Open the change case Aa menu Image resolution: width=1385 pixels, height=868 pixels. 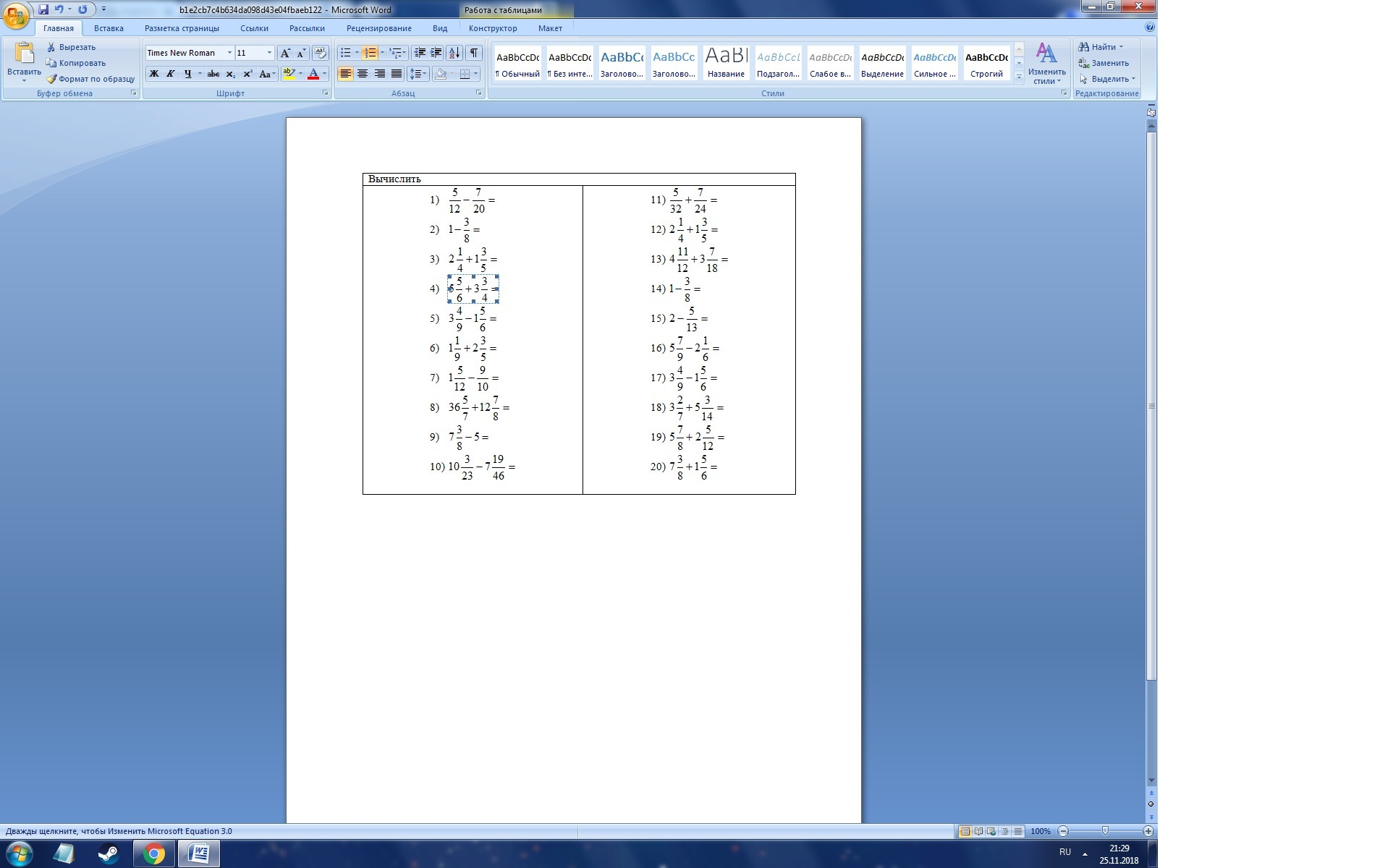[266, 74]
